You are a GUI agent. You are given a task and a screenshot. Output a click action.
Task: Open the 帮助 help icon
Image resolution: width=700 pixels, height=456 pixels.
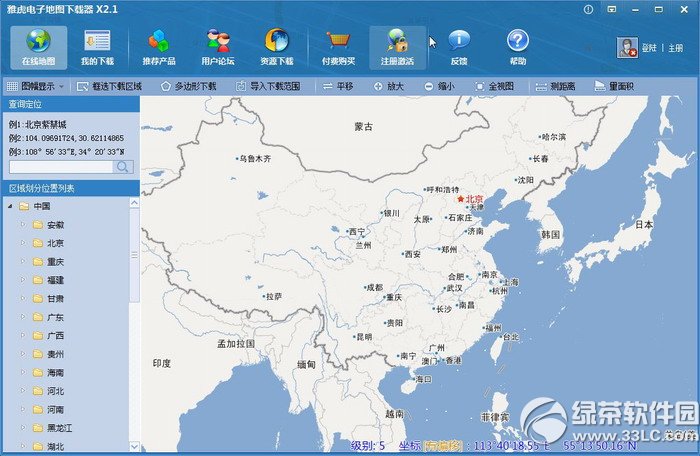pyautogui.click(x=518, y=47)
